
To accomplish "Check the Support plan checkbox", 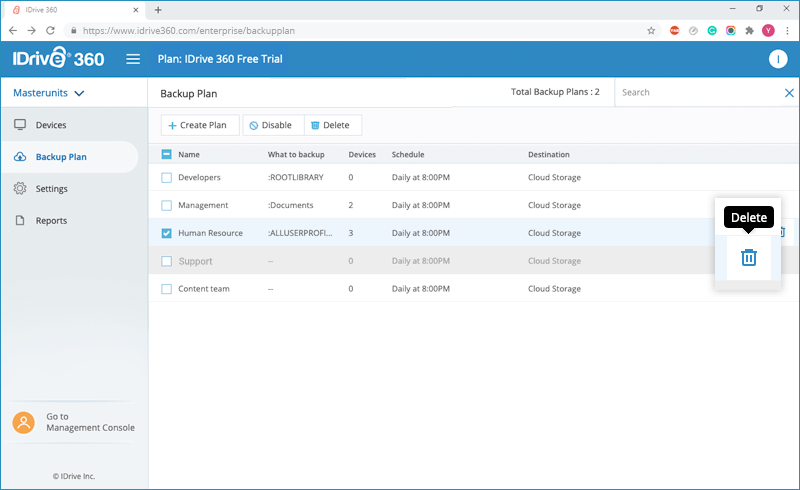I will click(166, 261).
